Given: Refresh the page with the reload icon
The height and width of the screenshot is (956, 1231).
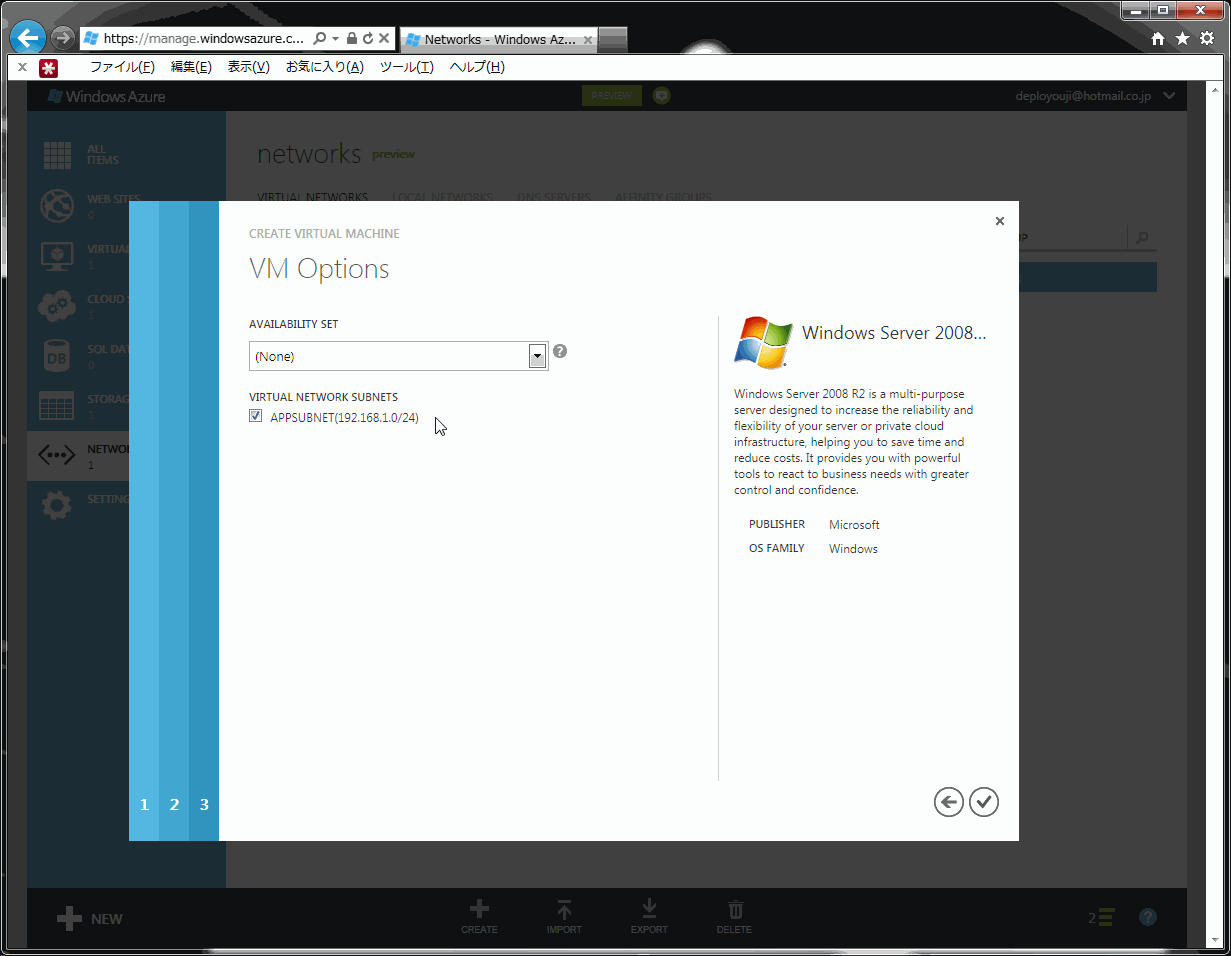Looking at the screenshot, I should tap(367, 38).
